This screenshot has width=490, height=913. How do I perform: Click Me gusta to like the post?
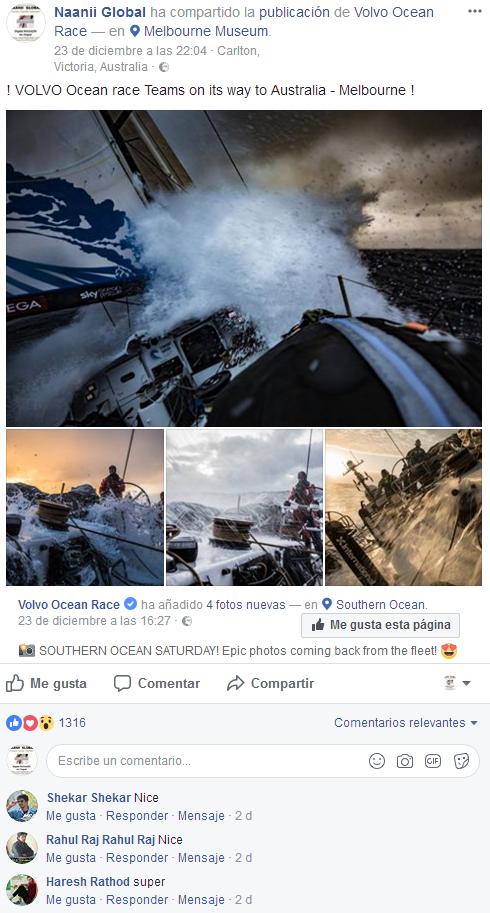tap(47, 683)
